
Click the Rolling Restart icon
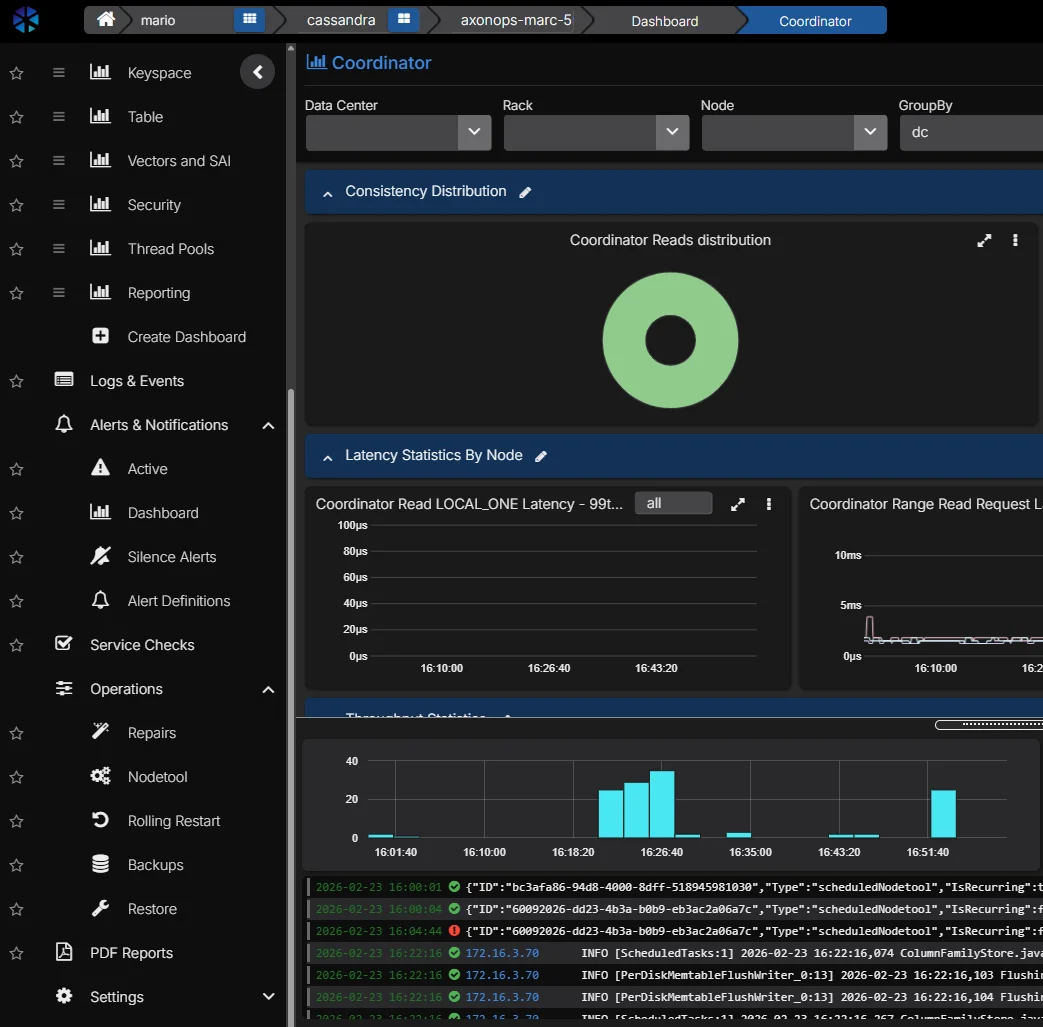click(x=100, y=820)
